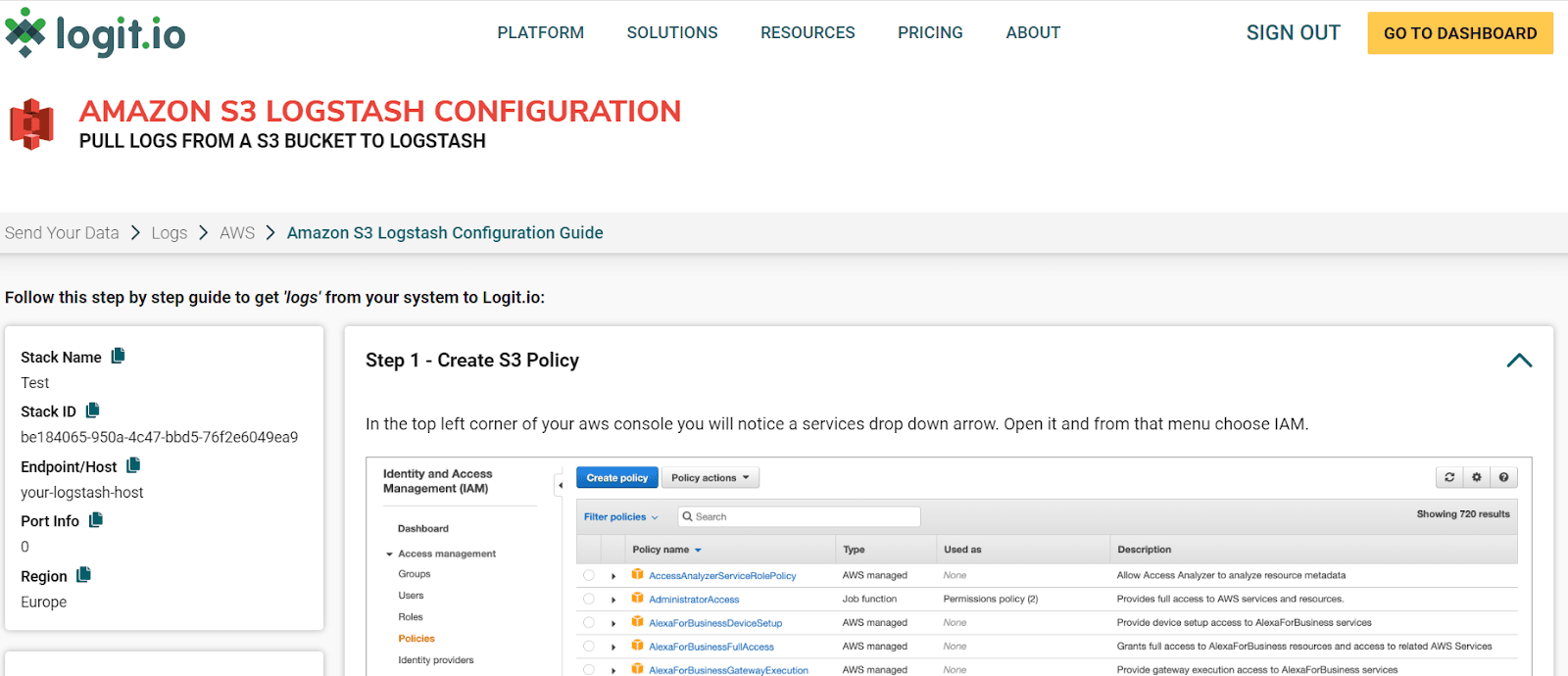Select Groups in IAM sidebar
Viewport: 1568px width, 676px height.
pos(415,574)
